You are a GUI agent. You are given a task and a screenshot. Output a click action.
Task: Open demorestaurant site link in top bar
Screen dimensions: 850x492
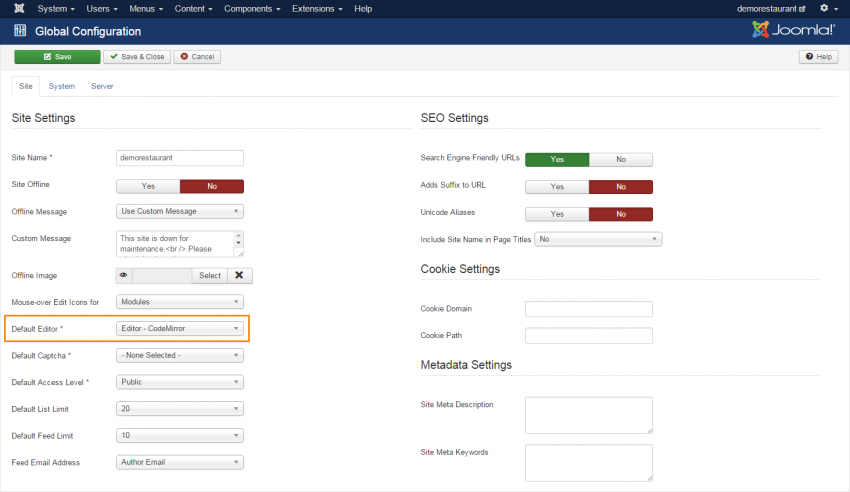771,9
